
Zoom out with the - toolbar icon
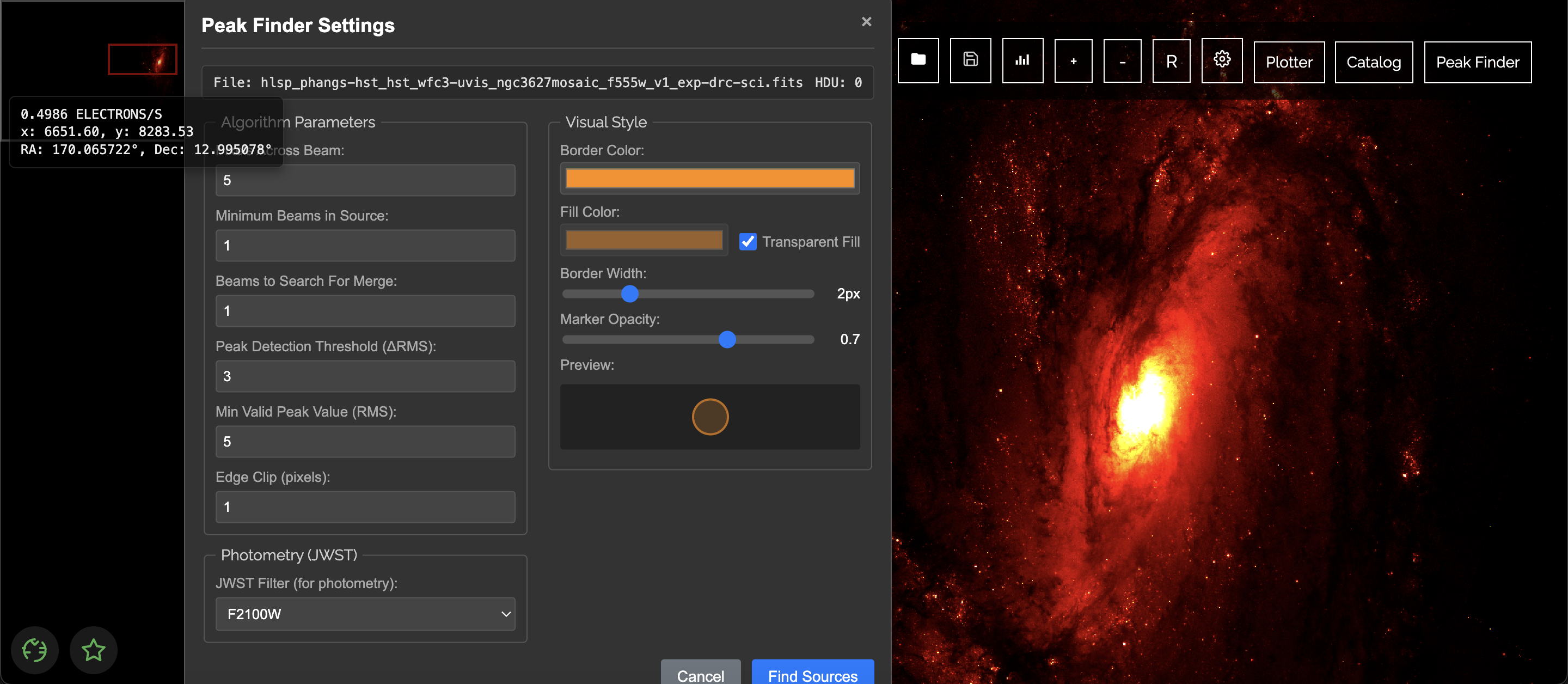[x=1123, y=61]
